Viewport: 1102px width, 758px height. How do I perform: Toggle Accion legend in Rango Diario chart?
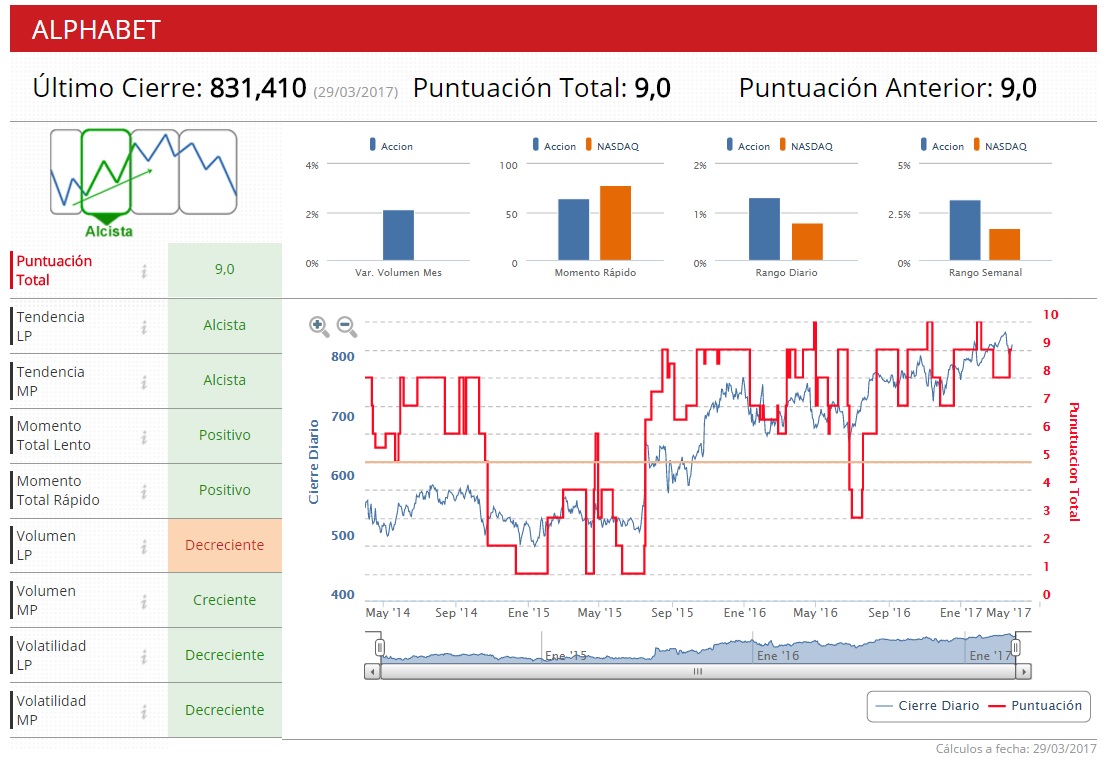[x=748, y=145]
